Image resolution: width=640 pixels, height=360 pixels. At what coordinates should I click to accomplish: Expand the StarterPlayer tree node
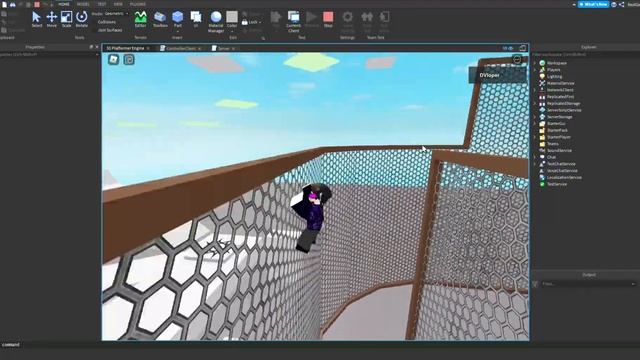point(535,137)
